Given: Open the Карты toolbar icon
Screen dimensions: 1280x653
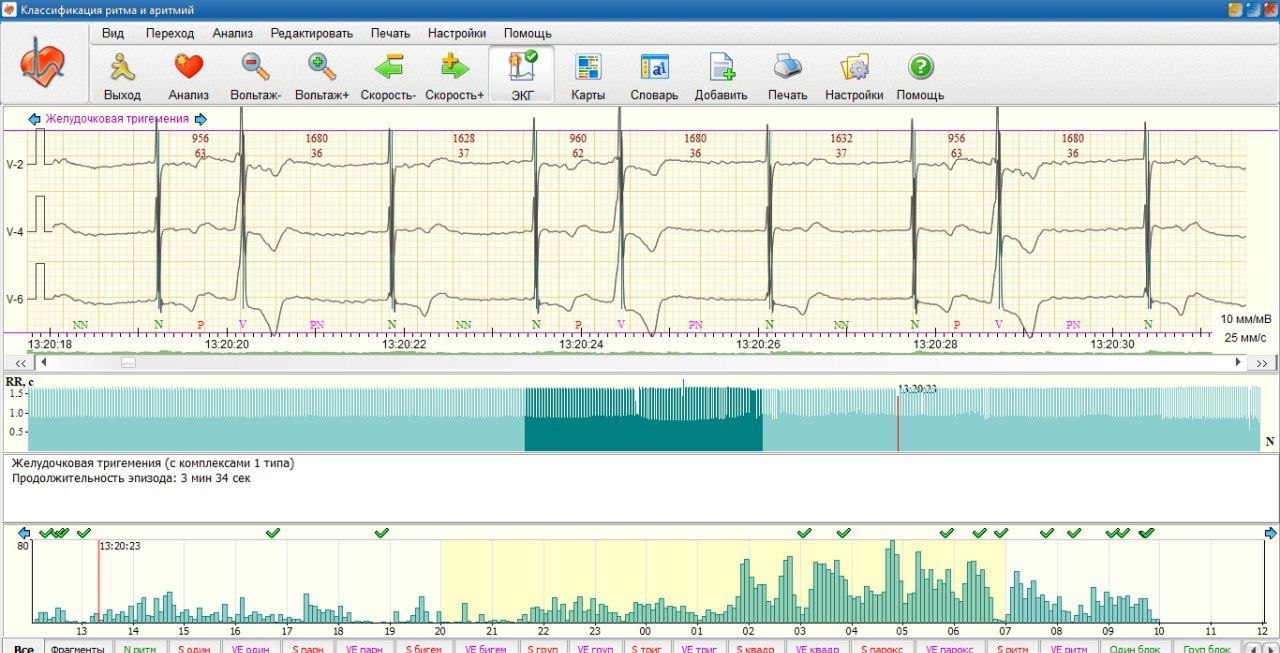Looking at the screenshot, I should (588, 69).
